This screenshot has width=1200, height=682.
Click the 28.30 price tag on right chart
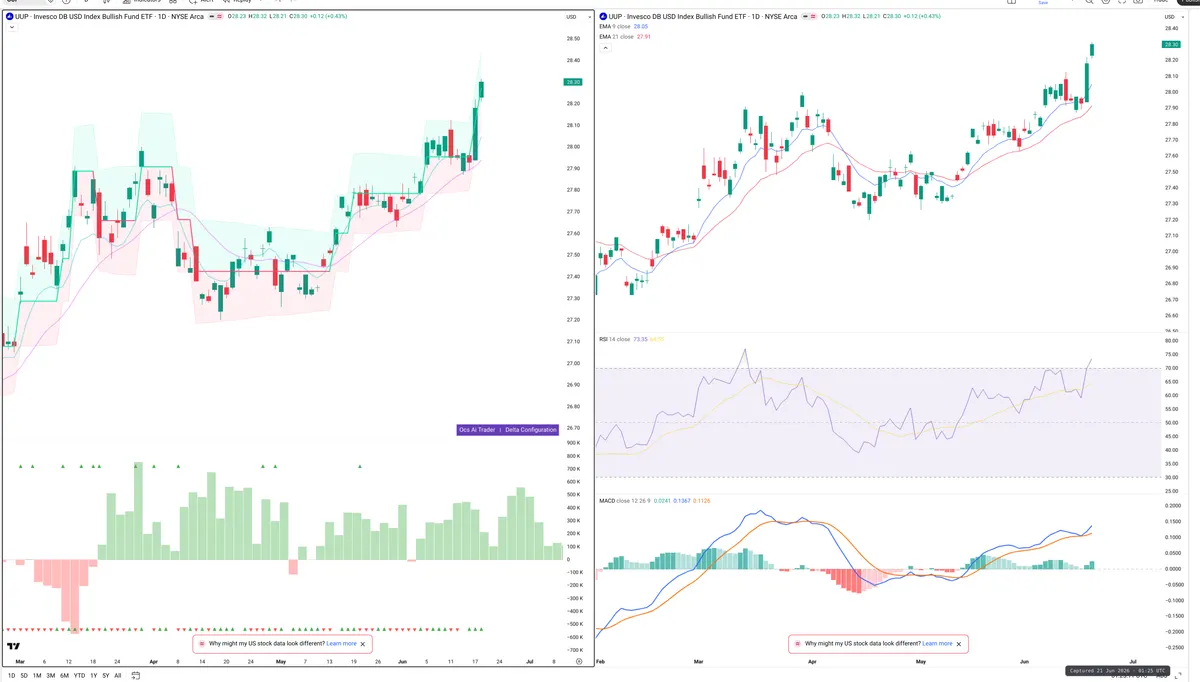coord(1171,45)
